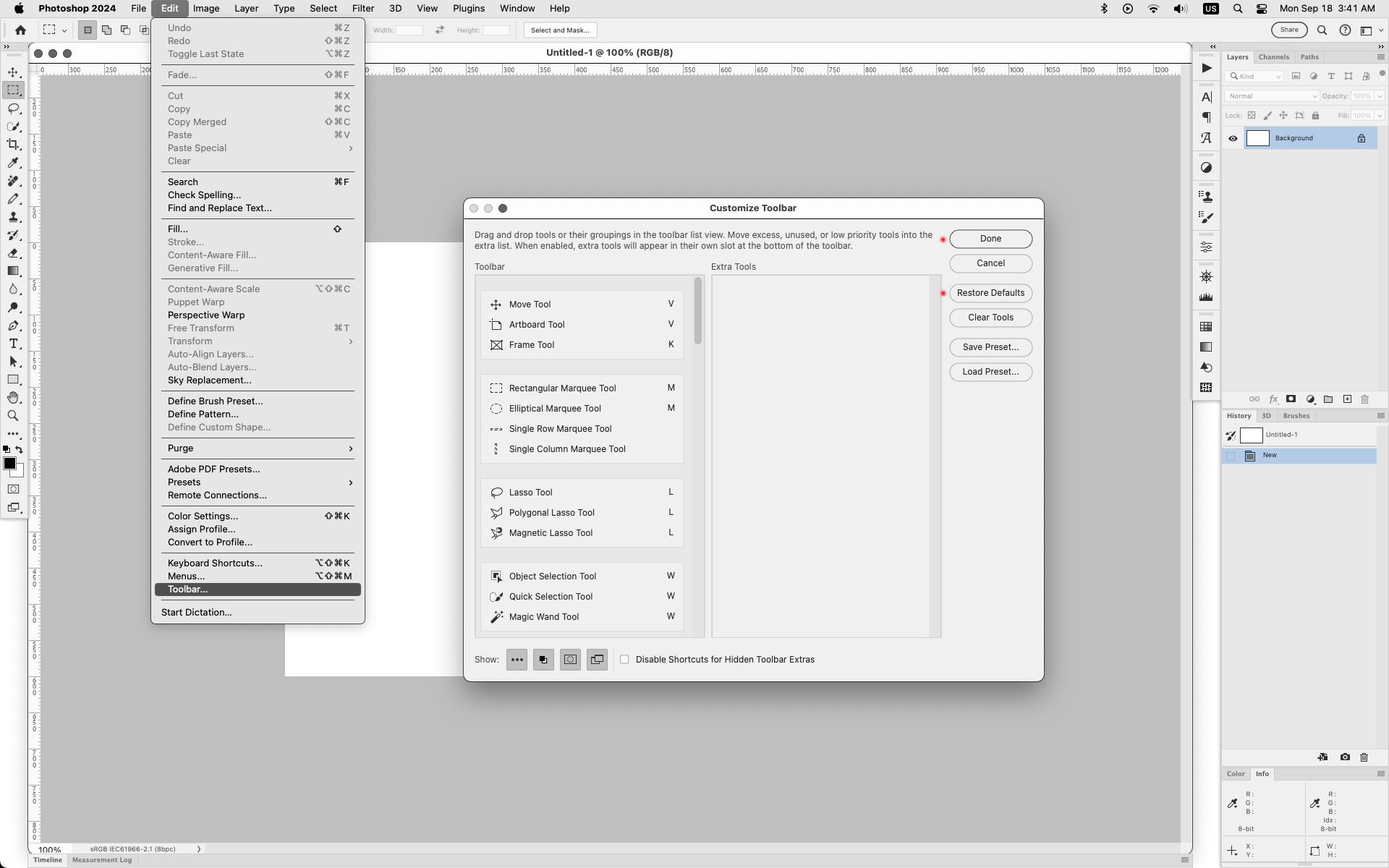Switch to the Channels tab
Viewport: 1389px width, 868px height.
[x=1273, y=56]
